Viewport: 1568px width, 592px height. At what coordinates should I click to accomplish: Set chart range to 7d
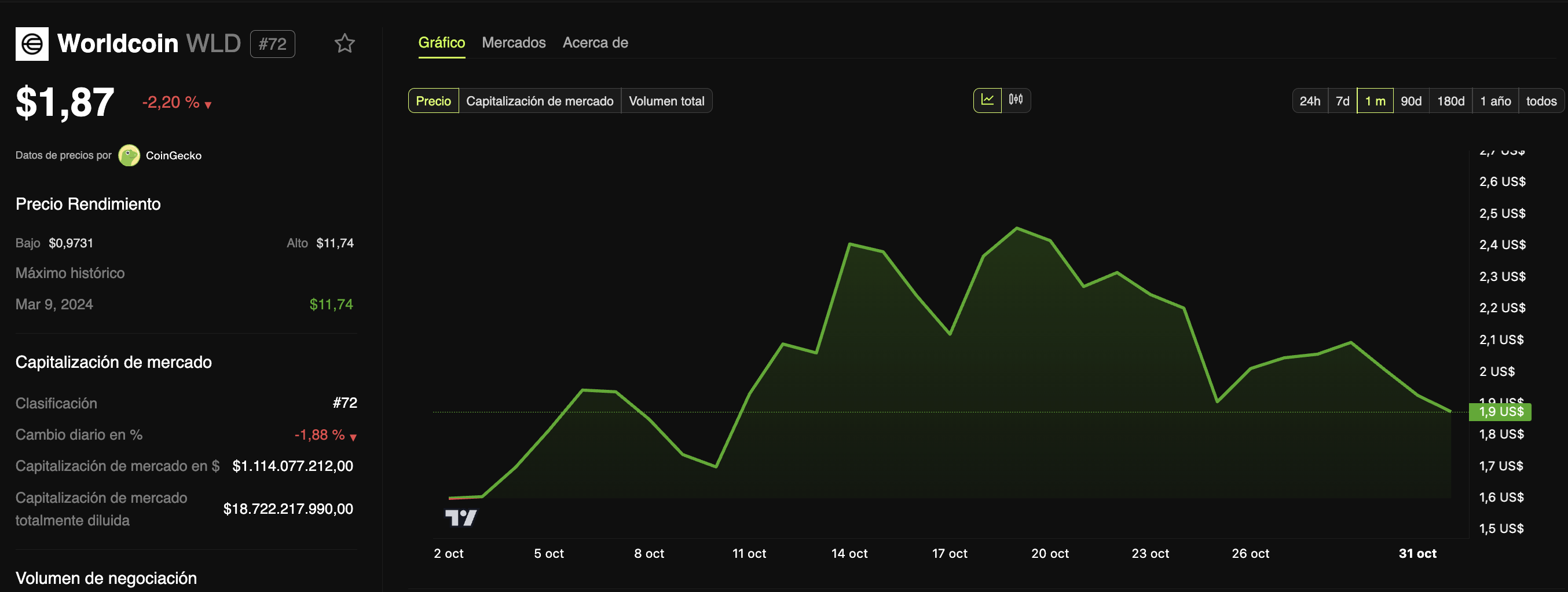pyautogui.click(x=1342, y=101)
